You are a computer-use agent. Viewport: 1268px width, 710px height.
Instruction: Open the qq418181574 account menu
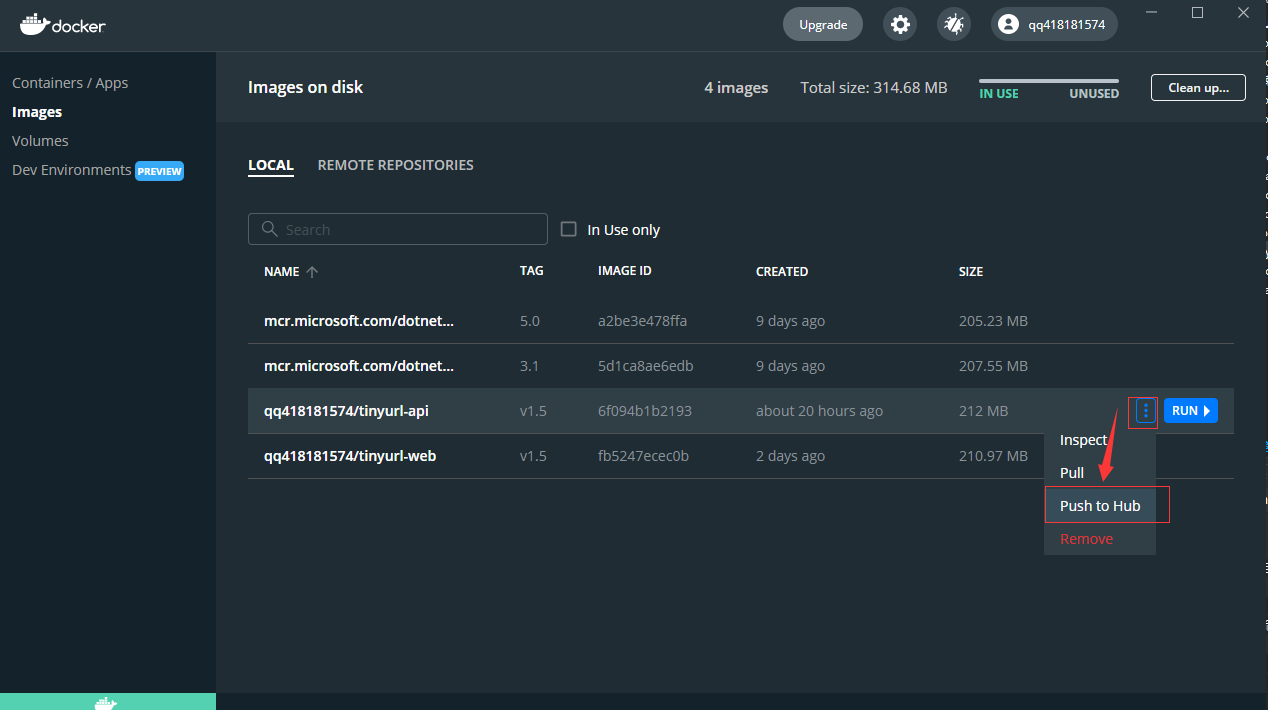1054,24
